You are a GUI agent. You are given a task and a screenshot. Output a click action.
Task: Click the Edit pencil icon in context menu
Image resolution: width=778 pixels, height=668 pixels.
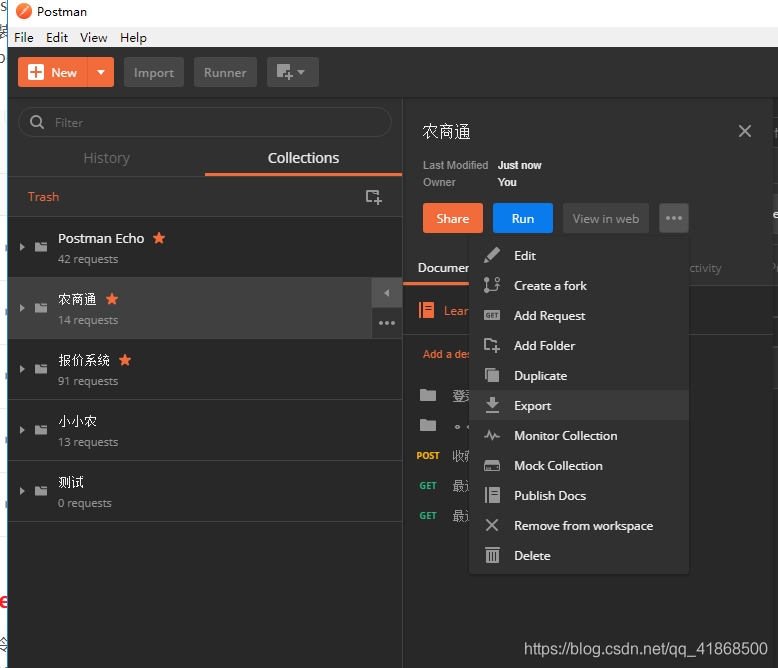492,256
